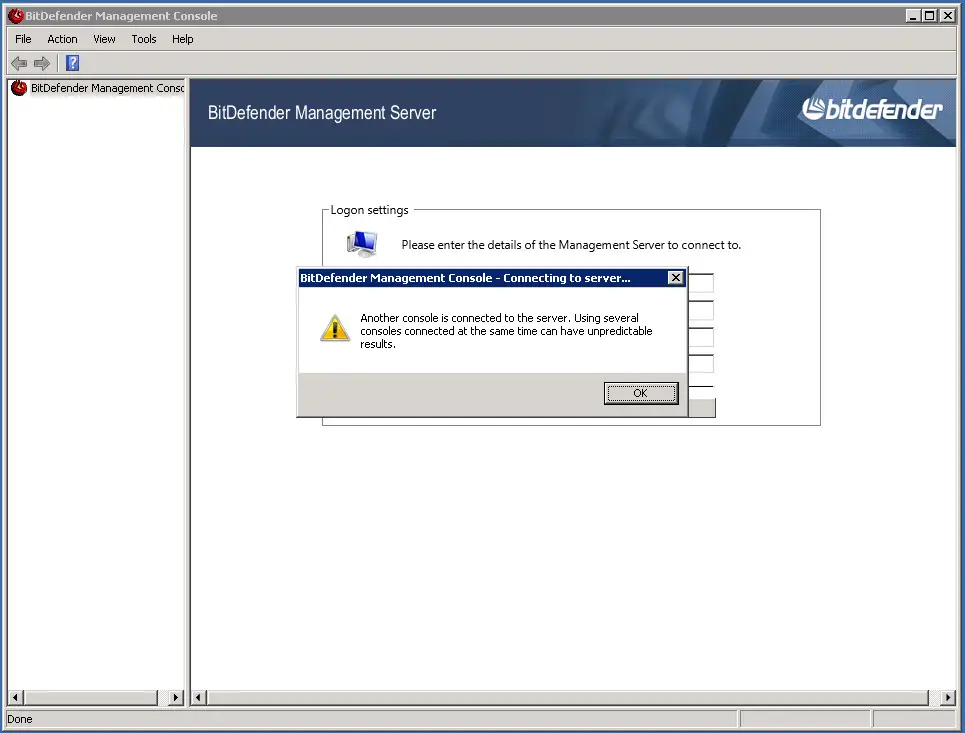Image resolution: width=965 pixels, height=733 pixels.
Task: Click the 'Another console is connected' warning message
Action: click(x=506, y=331)
